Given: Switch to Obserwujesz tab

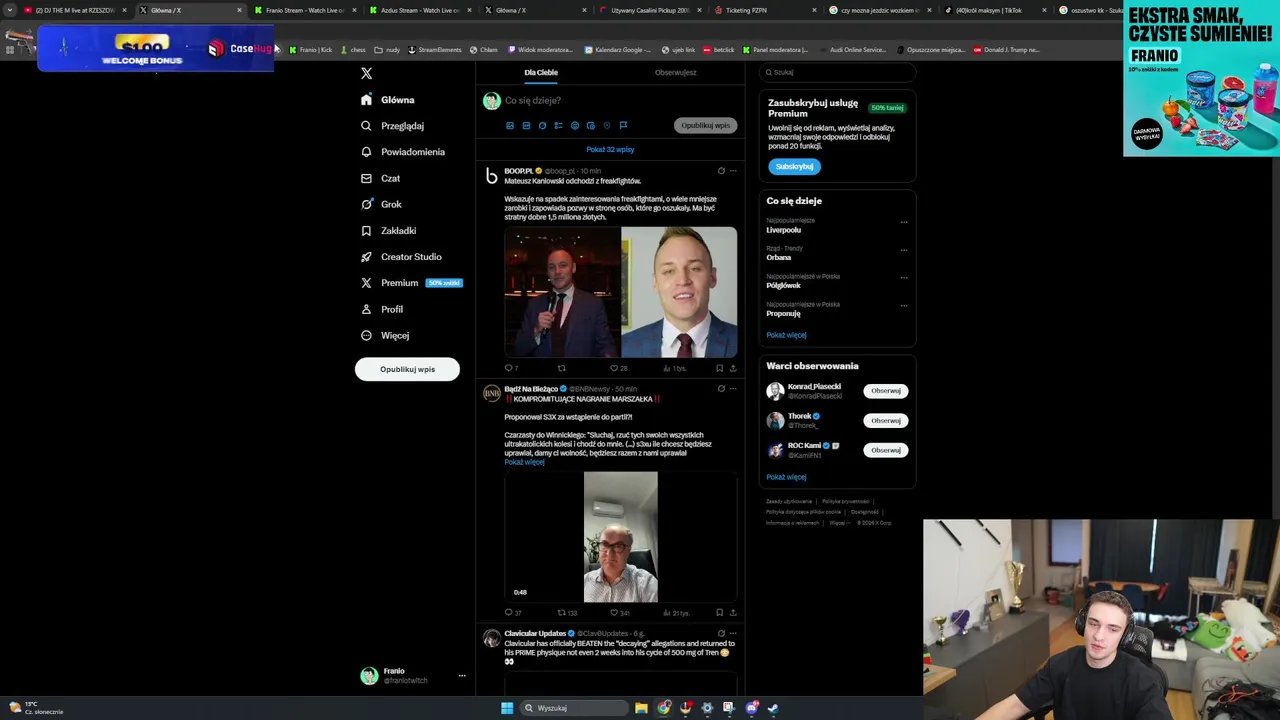Looking at the screenshot, I should [675, 72].
